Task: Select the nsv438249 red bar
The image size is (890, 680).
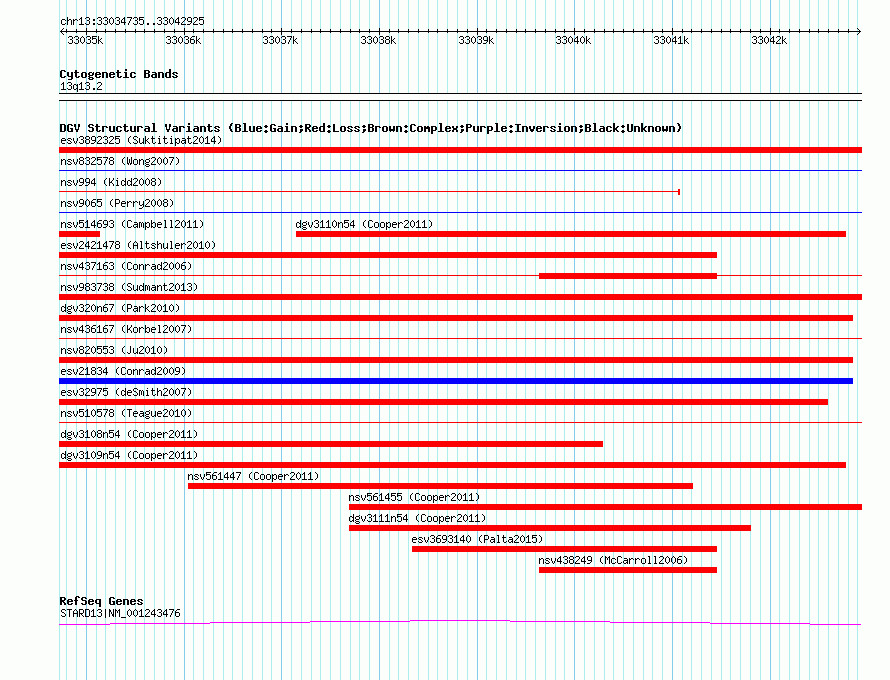Action: pyautogui.click(x=628, y=570)
